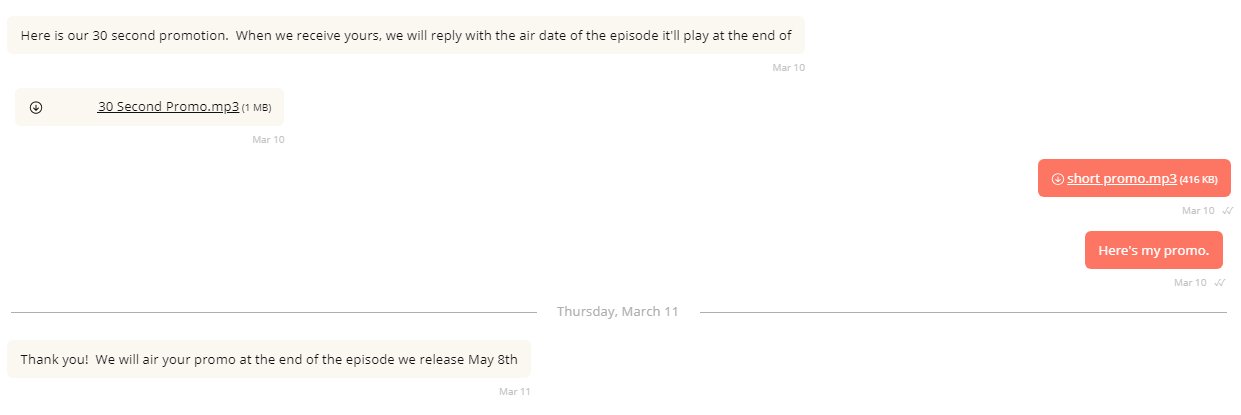Select the "Here is our 30 second promotion" message
The width and height of the screenshot is (1241, 415).
pos(405,36)
